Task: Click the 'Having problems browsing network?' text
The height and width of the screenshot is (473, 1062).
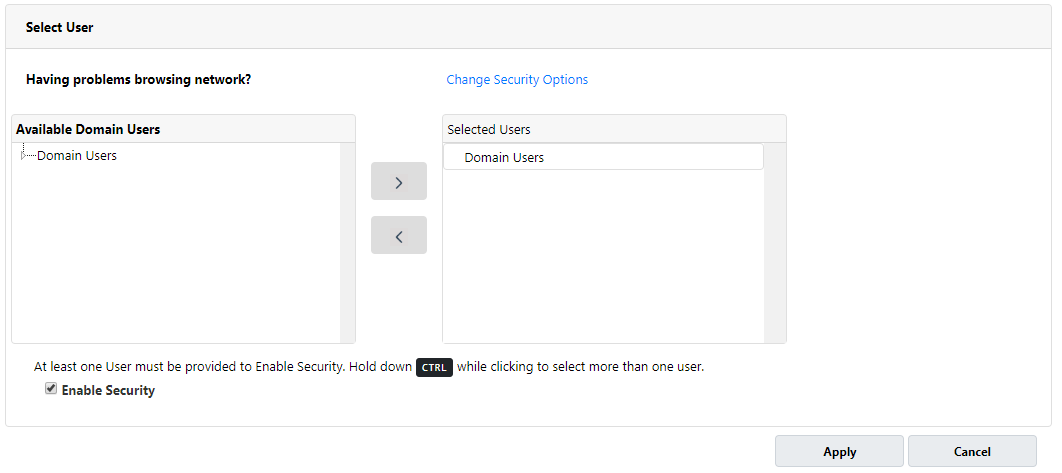Action: [x=138, y=79]
